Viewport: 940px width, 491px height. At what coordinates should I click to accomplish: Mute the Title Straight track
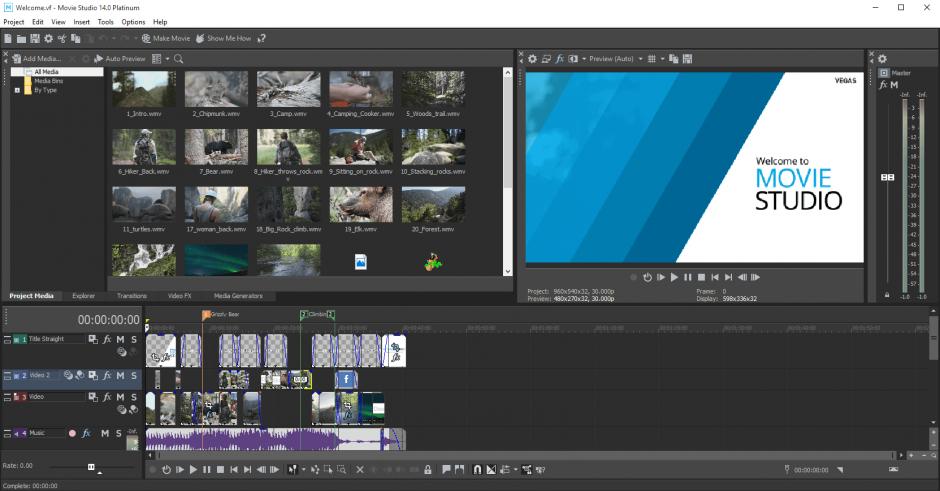click(120, 339)
